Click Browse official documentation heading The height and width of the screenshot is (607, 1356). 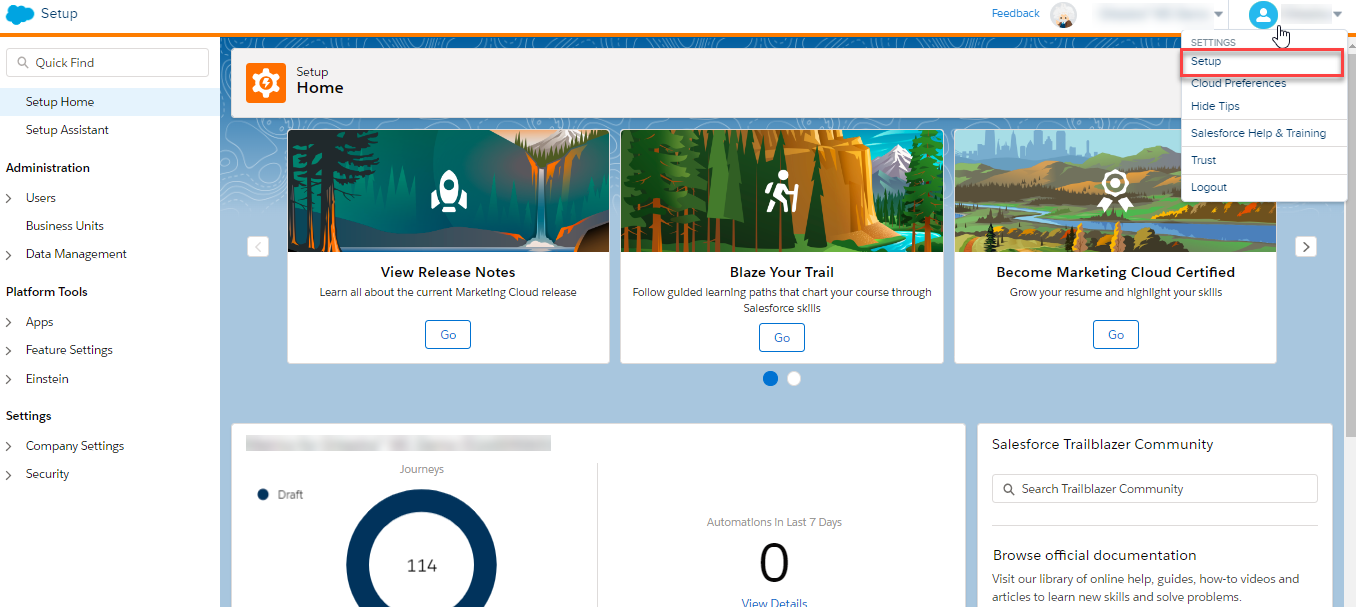coord(1094,555)
